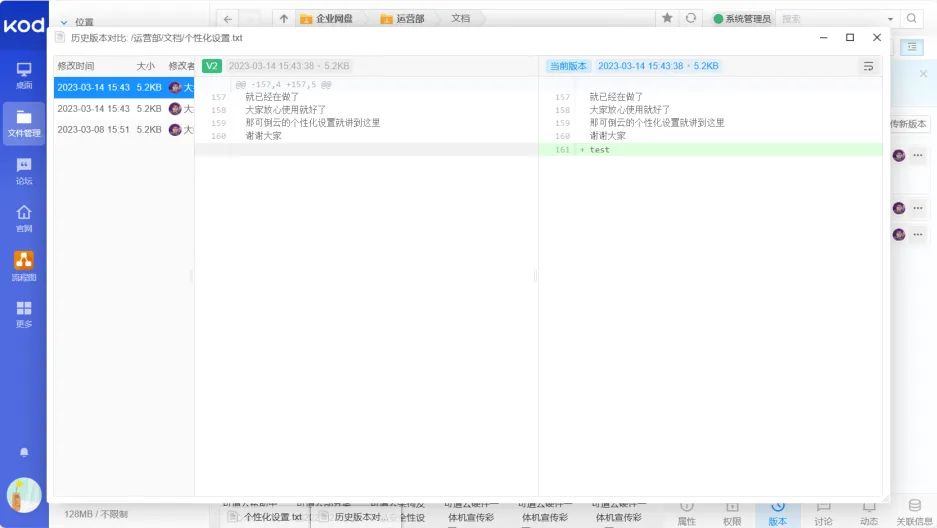Open File Management (文件管理) in sidebar
This screenshot has height=528, width=937.
point(24,123)
